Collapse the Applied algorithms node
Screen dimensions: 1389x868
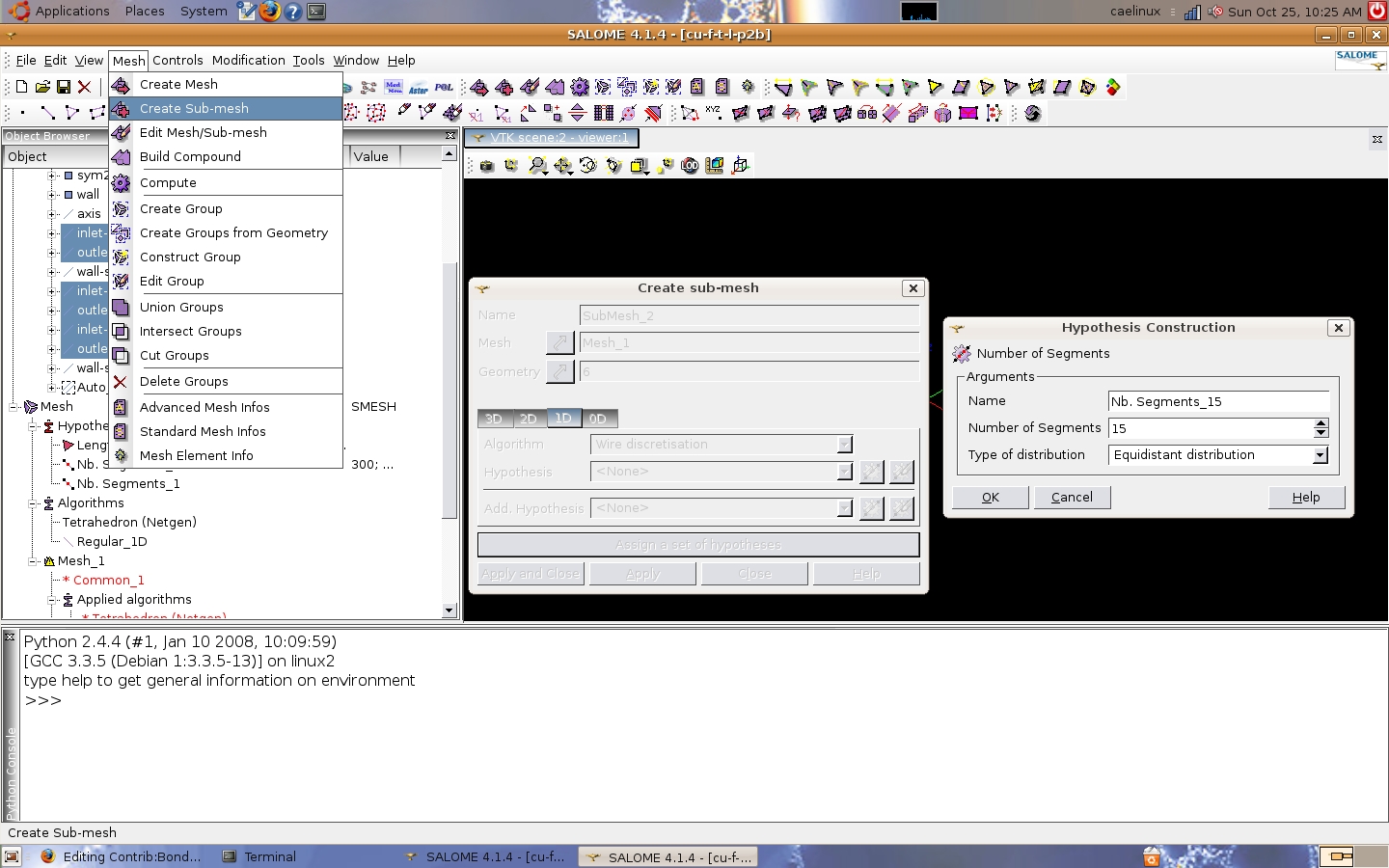(x=53, y=600)
